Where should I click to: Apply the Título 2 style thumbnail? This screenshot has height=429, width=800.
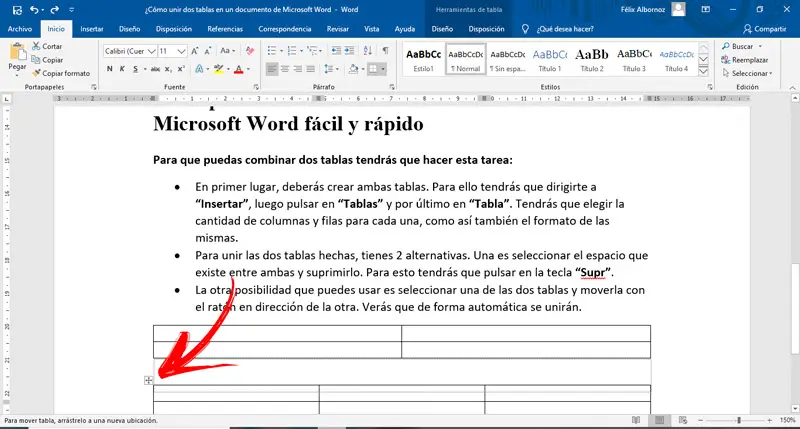(592, 60)
